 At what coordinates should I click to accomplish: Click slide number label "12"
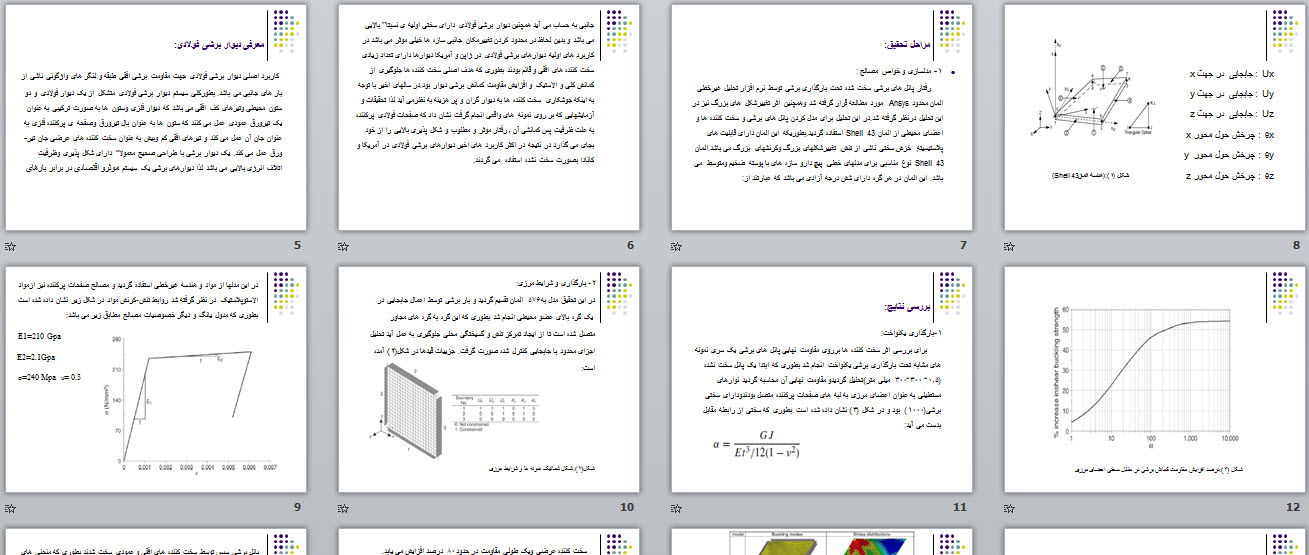[x=1293, y=507]
